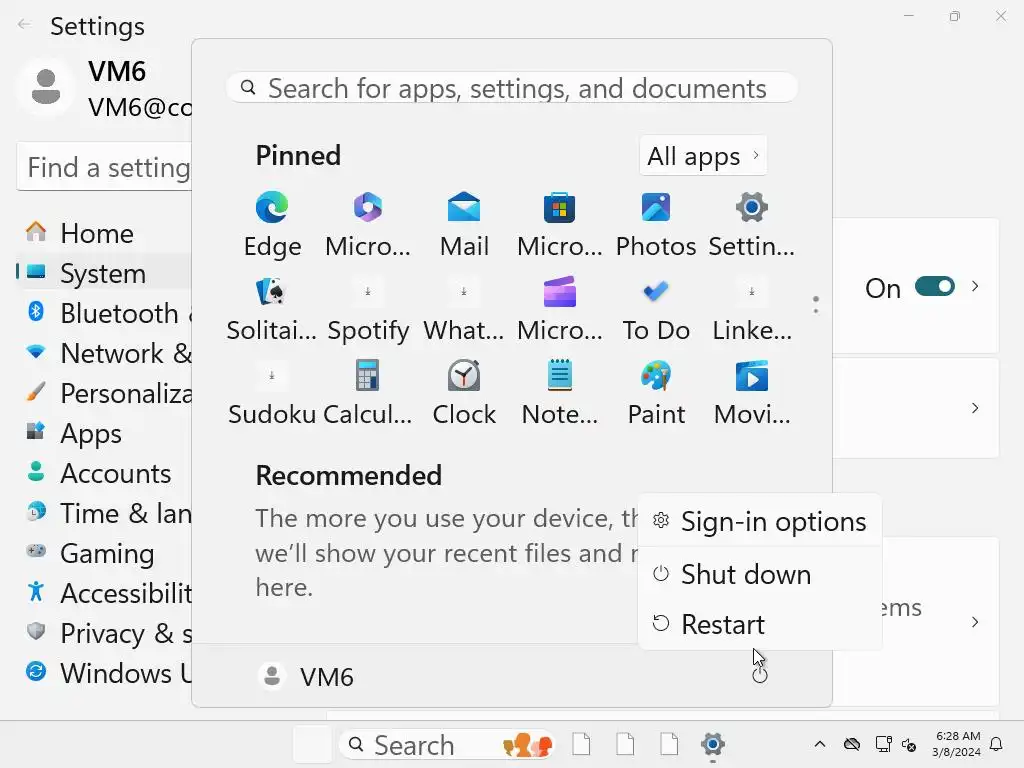Open the To Do app

point(656,309)
